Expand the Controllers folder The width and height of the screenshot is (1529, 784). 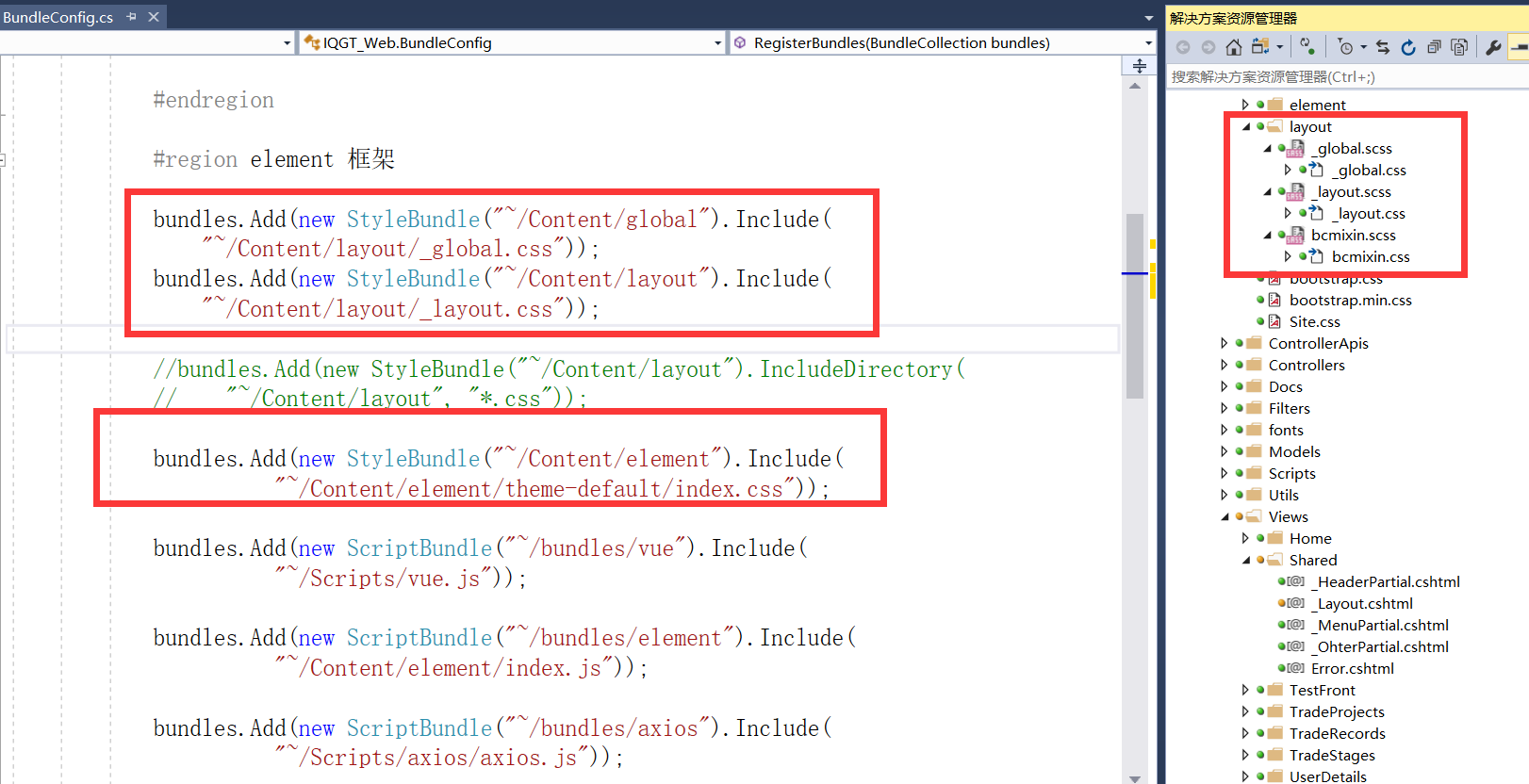coord(1224,365)
